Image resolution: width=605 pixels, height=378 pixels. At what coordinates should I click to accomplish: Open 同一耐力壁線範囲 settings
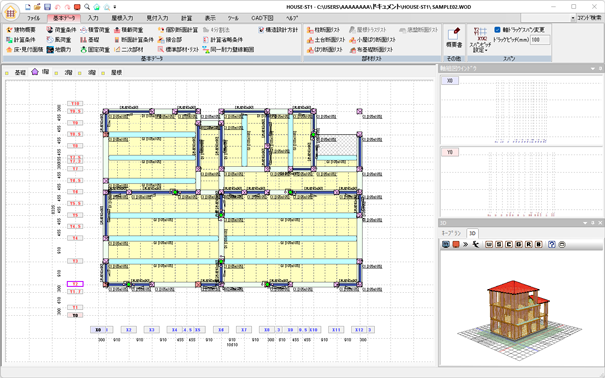(228, 50)
